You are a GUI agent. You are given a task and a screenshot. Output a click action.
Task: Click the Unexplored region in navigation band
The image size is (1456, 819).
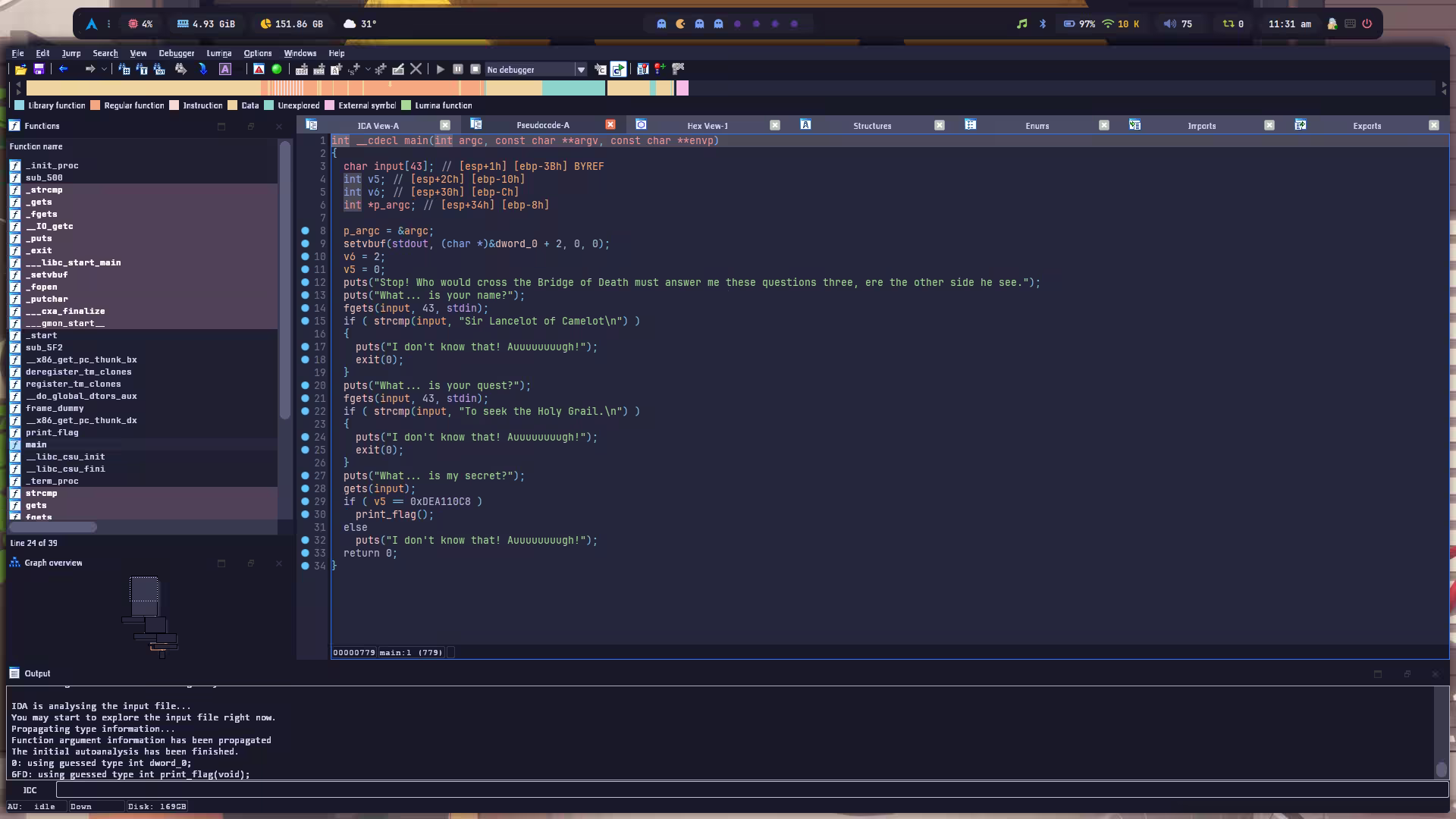pos(573,88)
